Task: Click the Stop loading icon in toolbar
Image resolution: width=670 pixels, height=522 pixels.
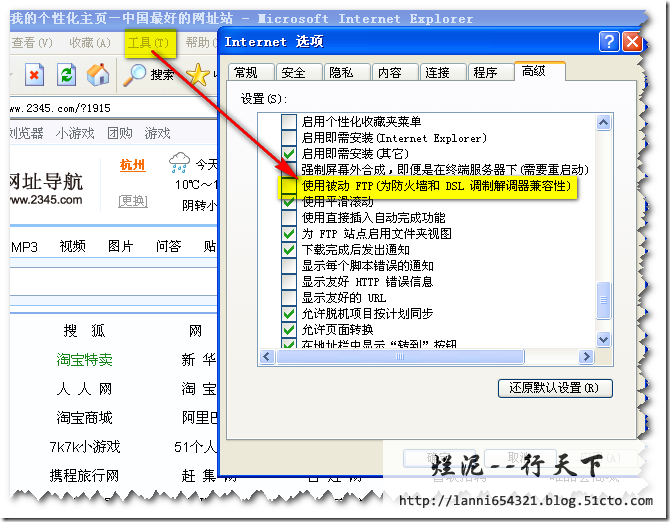Action: coord(34,74)
